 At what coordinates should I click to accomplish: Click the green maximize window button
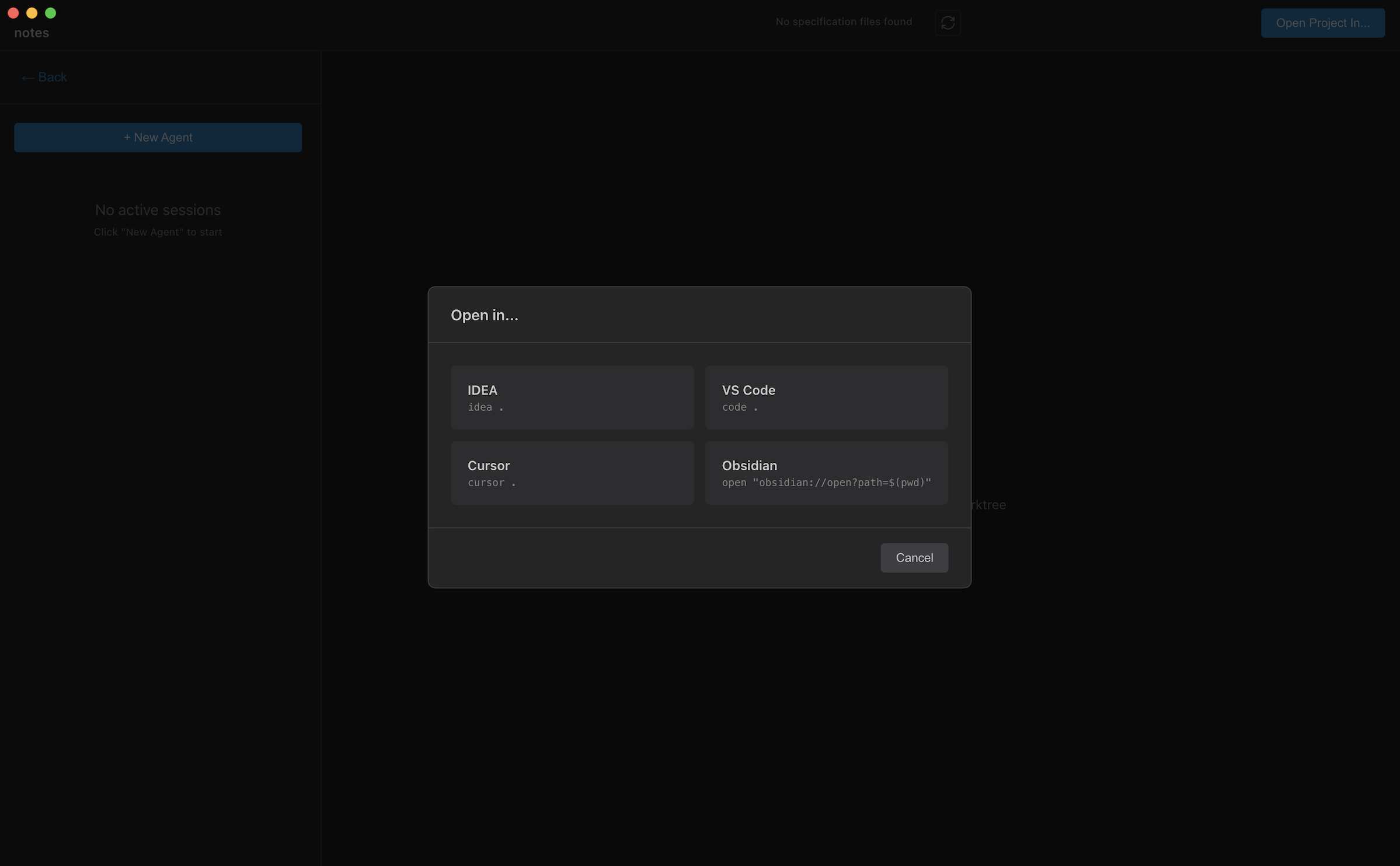point(51,13)
